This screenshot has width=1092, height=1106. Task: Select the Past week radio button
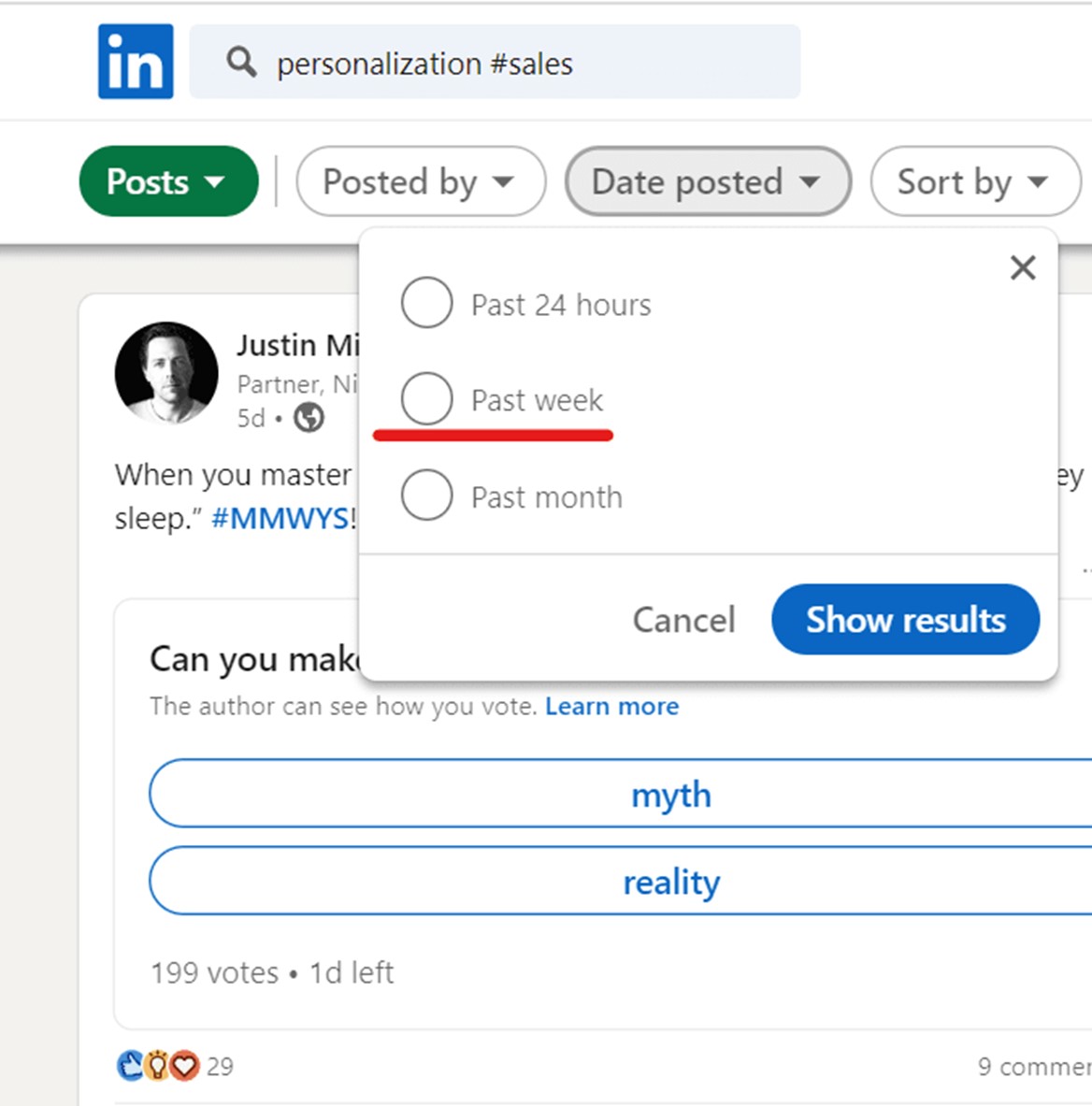click(426, 398)
